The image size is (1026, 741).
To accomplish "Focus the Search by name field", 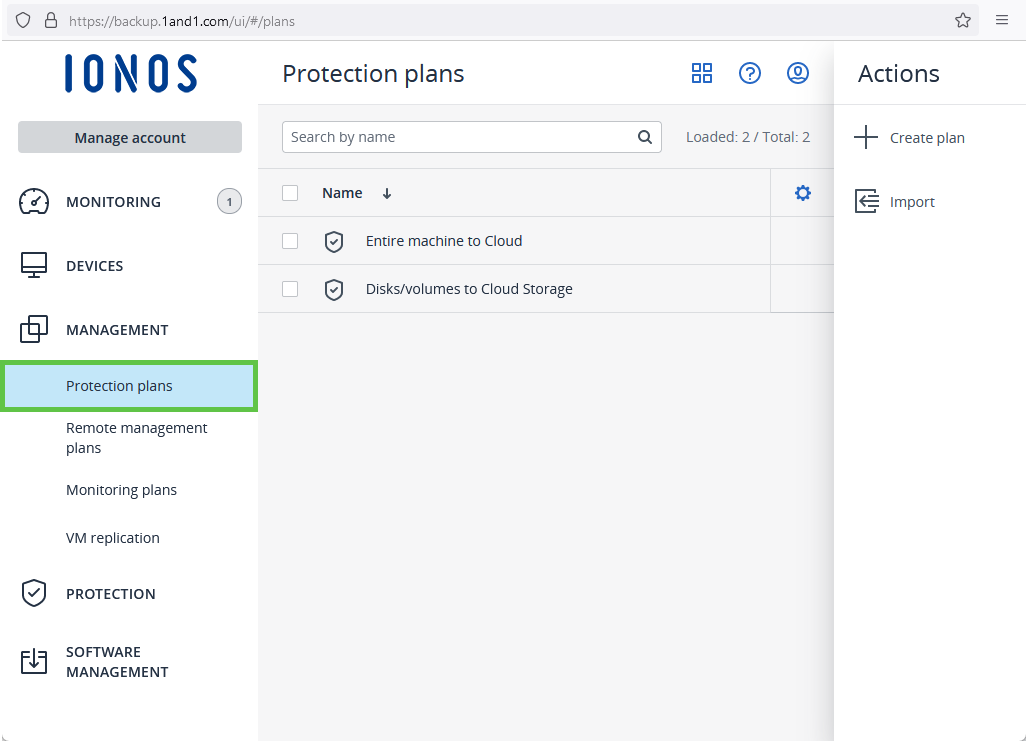I will point(460,137).
